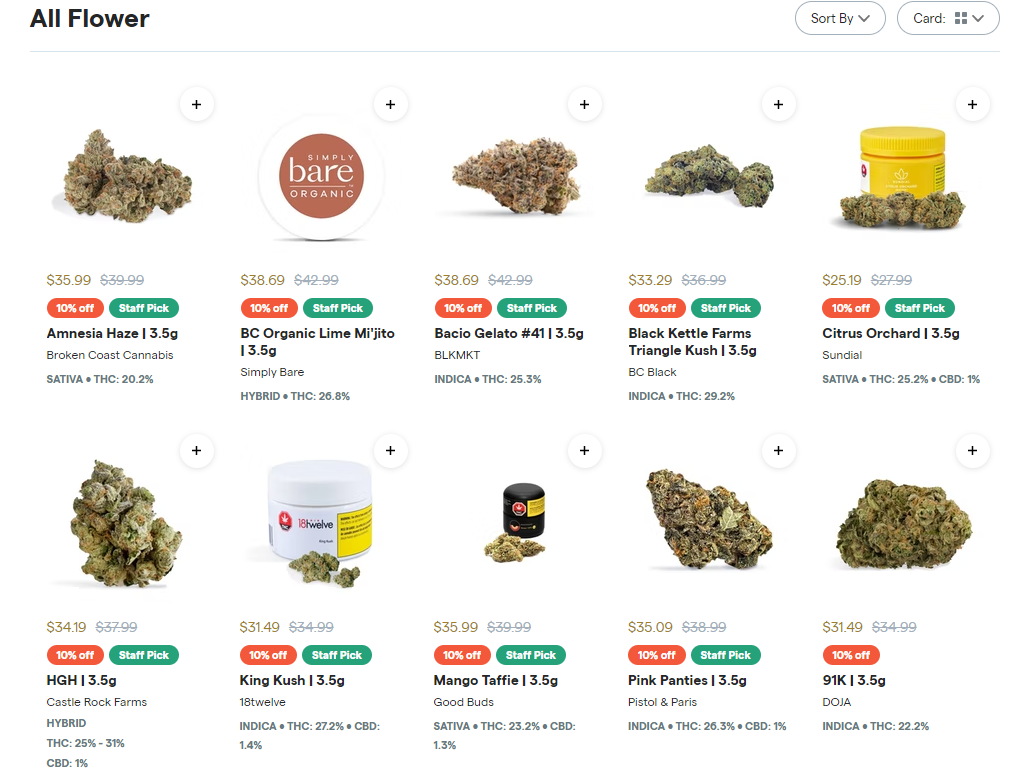Add Bacio Gelato #41 using plus icon
The width and height of the screenshot is (1011, 777).
point(585,104)
